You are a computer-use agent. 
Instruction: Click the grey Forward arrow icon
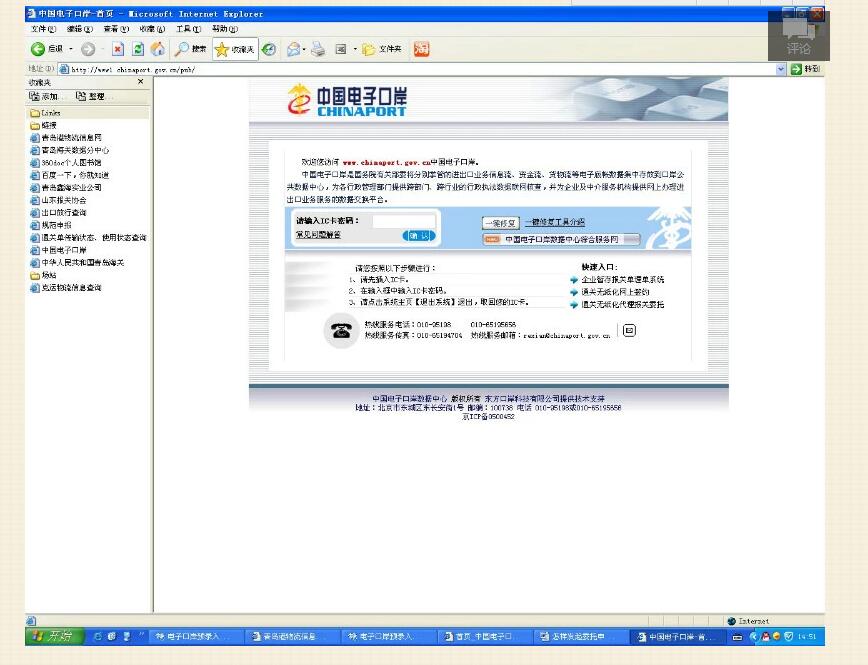click(87, 49)
